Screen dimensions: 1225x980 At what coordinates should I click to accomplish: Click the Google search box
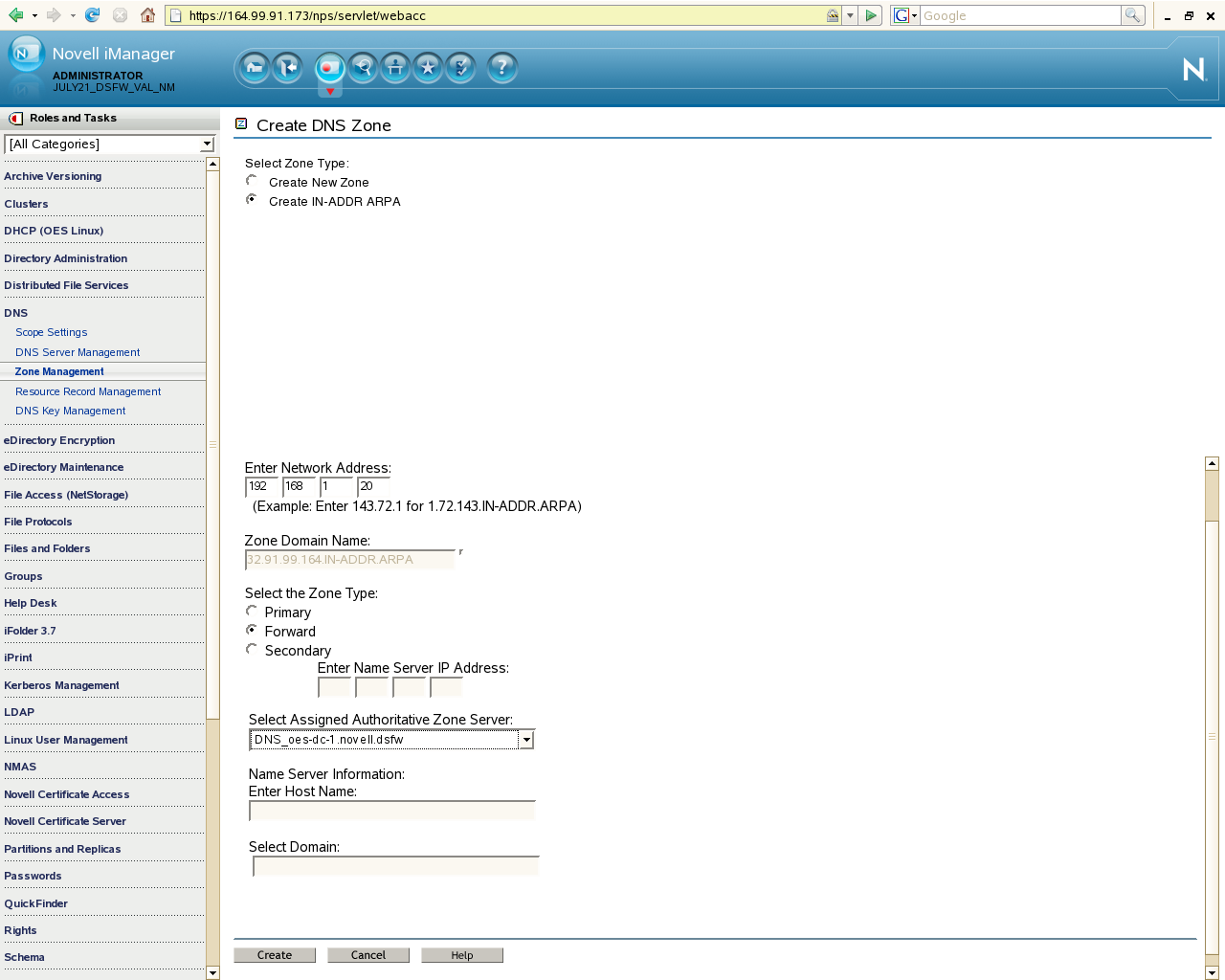point(1020,15)
